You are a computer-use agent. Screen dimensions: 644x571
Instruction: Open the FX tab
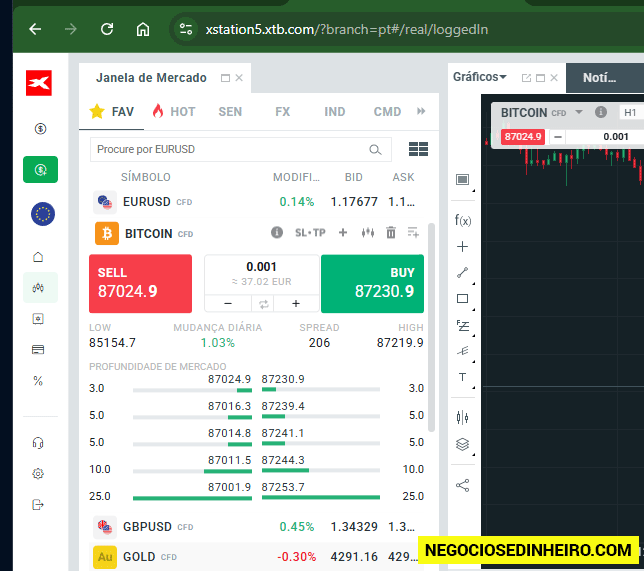coord(283,112)
